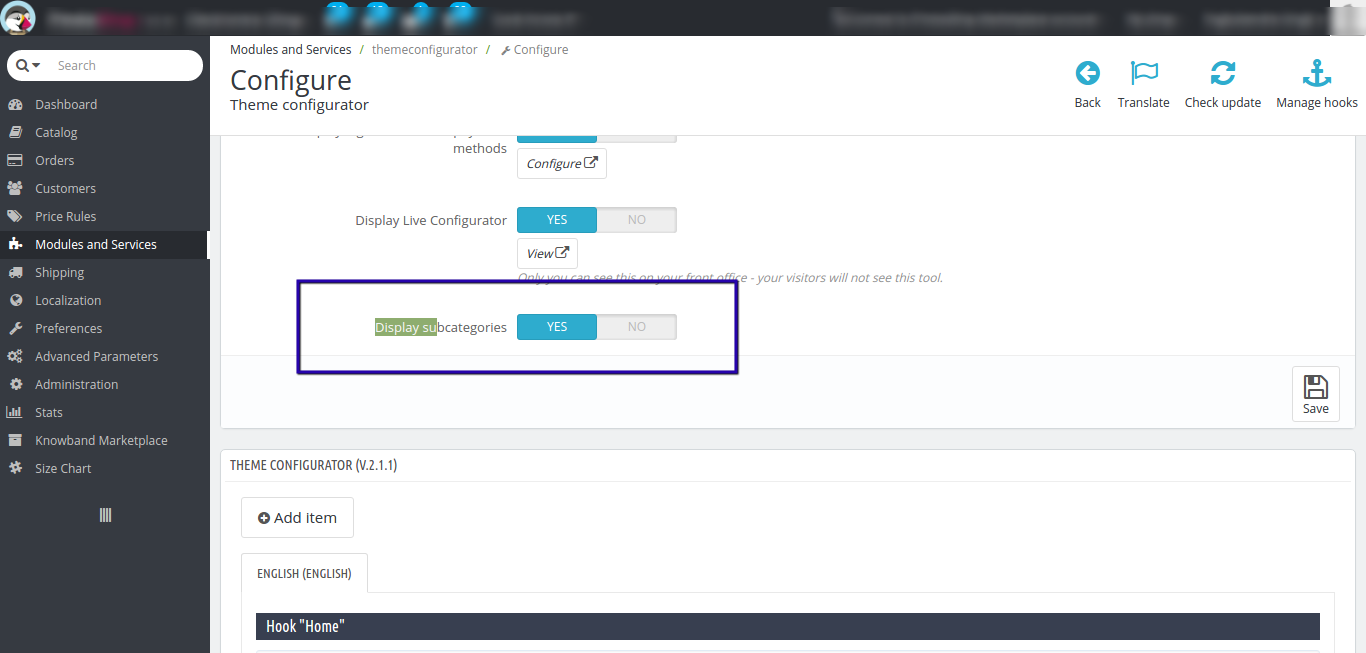This screenshot has height=653, width=1366.
Task: Open the Size Chart menu item
Action: coord(62,468)
